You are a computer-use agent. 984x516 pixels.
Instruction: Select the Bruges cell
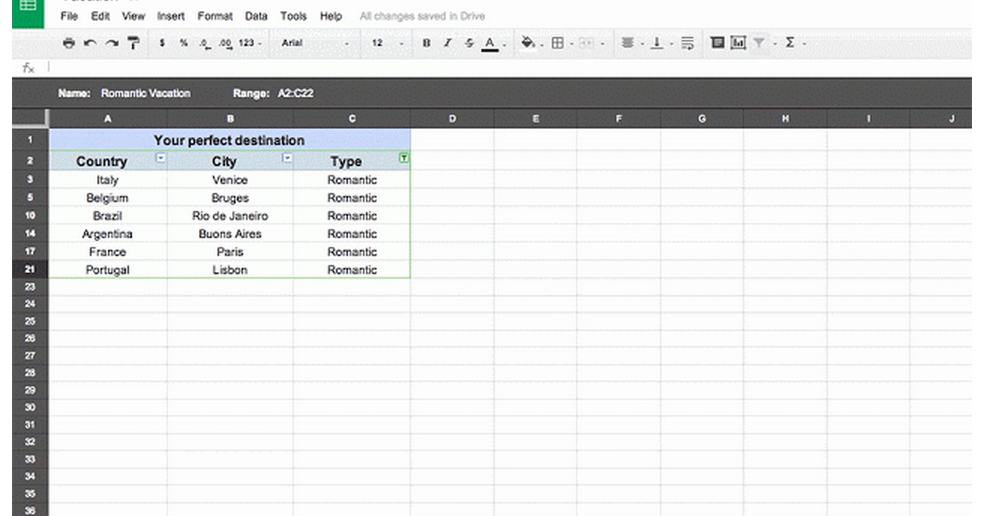tap(230, 198)
